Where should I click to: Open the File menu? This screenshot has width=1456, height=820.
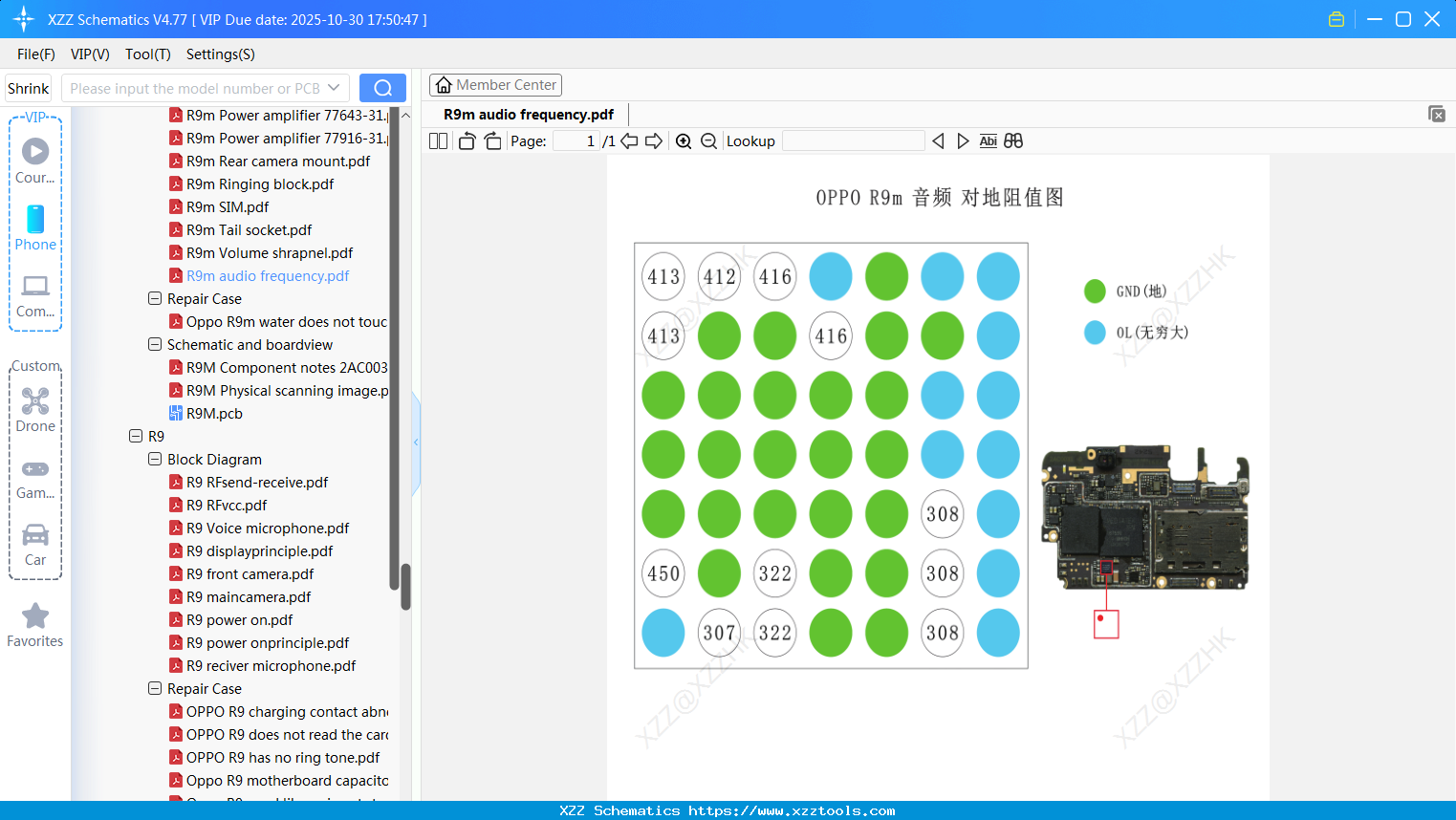36,54
